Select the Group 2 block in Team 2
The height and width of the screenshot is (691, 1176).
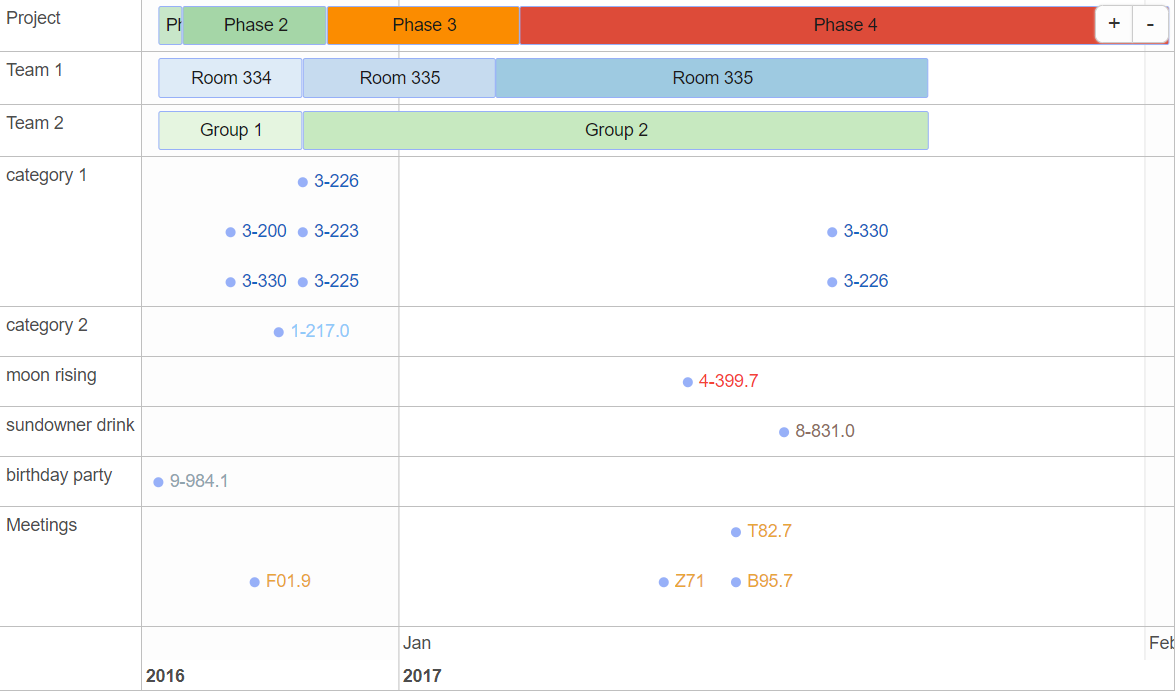click(x=615, y=130)
